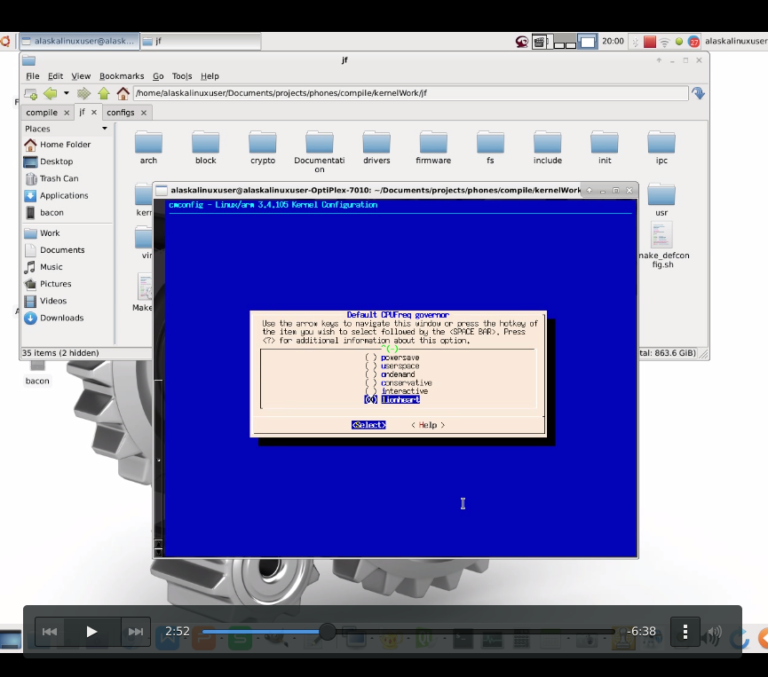The image size is (768, 677).
Task: Expand the Places sidebar dropdown
Action: click(x=104, y=129)
